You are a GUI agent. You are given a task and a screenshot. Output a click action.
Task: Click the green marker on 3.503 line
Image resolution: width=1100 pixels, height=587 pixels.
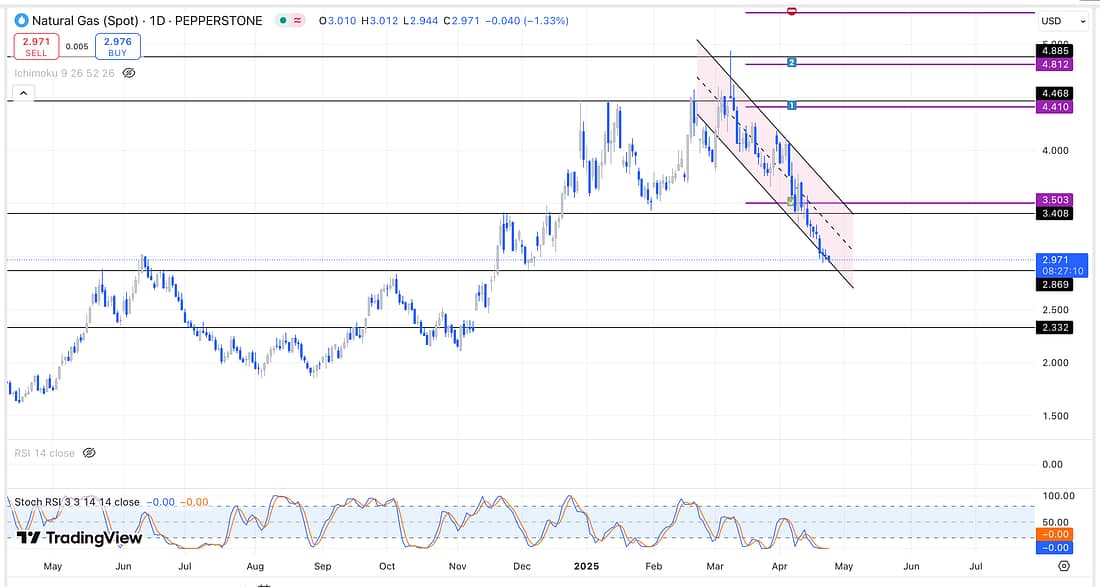coord(791,201)
